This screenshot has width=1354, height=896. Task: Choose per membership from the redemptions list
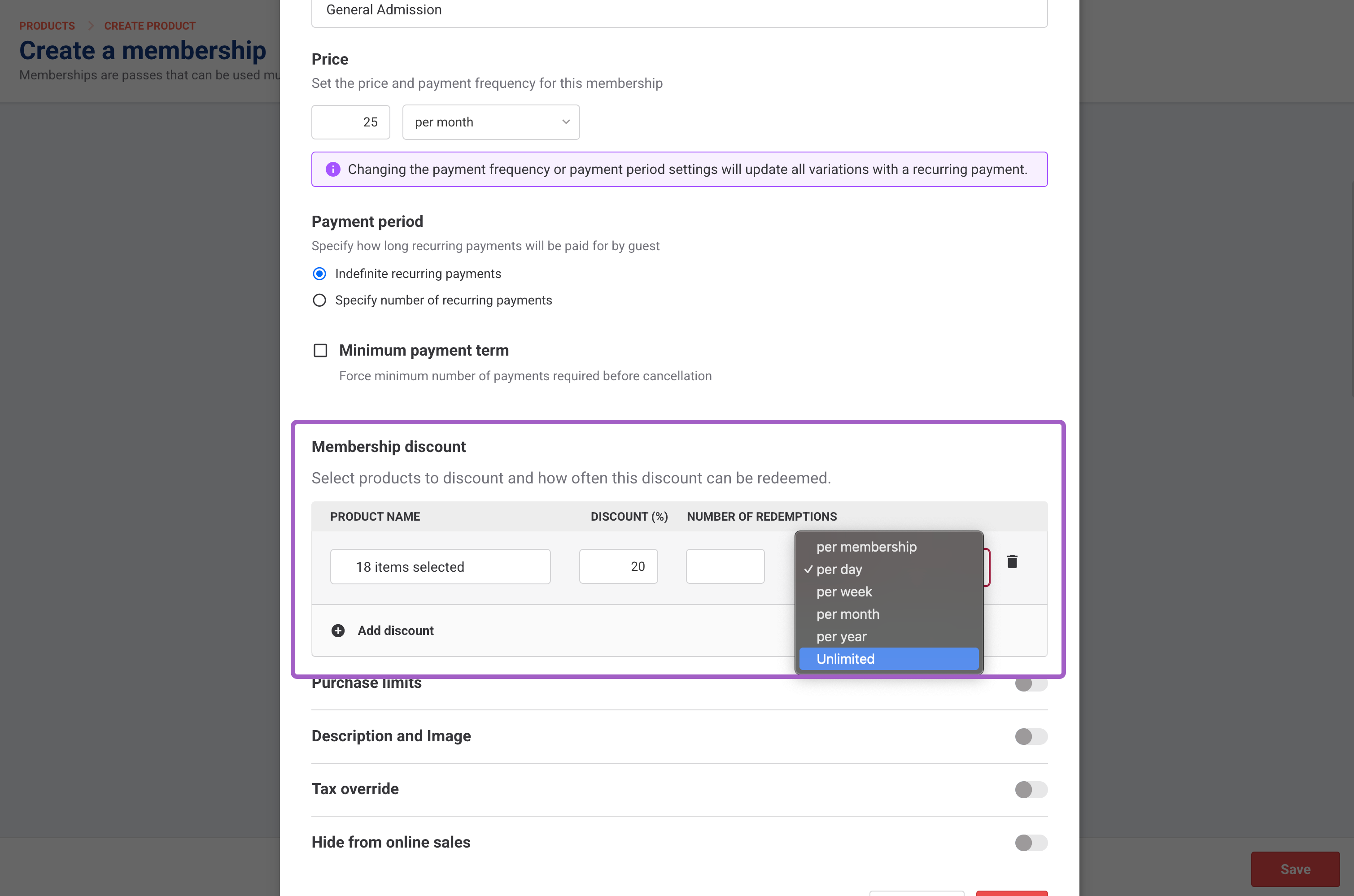coord(889,547)
